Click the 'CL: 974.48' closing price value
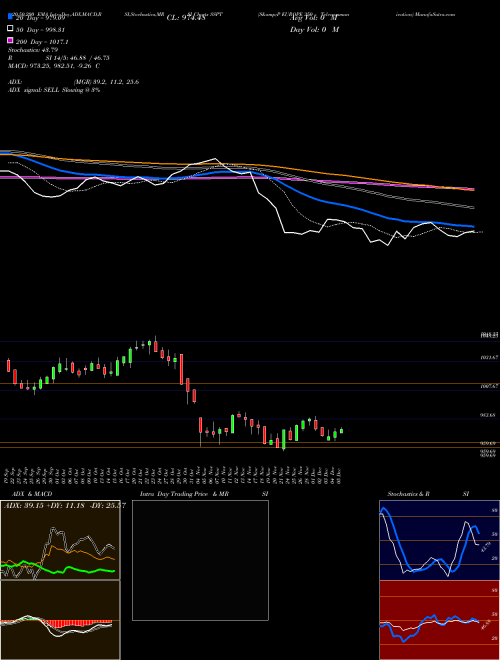 (186, 18)
